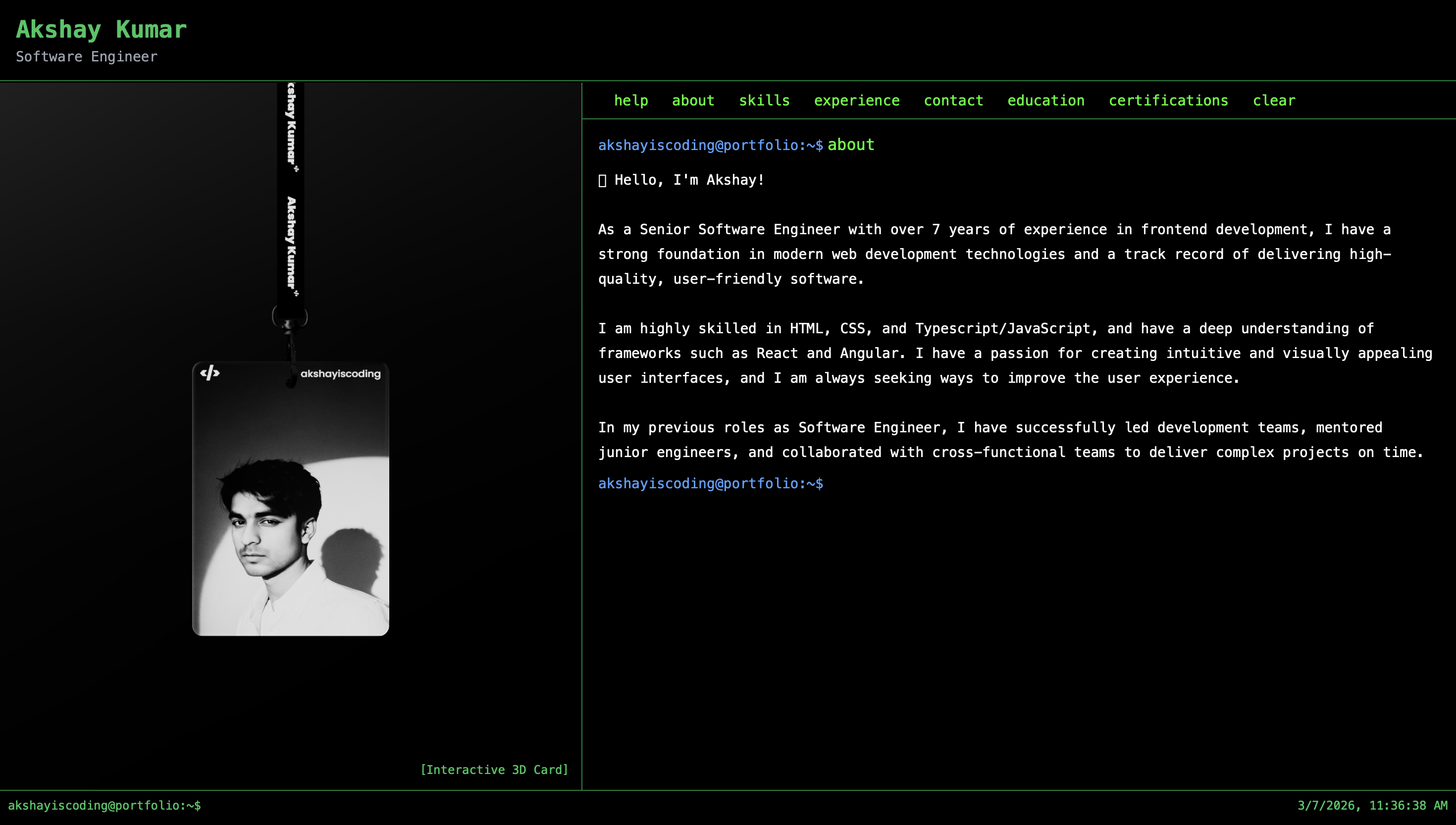The width and height of the screenshot is (1456, 825).
Task: View the education section
Action: point(1045,101)
